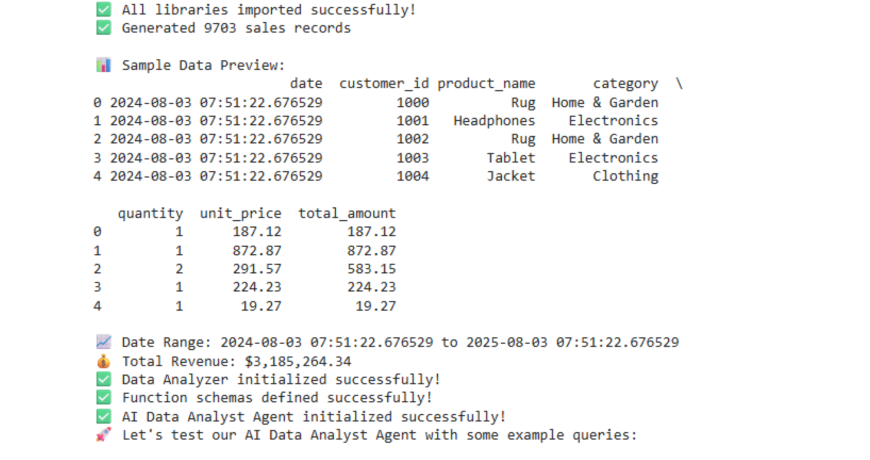The width and height of the screenshot is (870, 460).
Task: Click the line chart icon beside Date Range
Action: [103, 342]
